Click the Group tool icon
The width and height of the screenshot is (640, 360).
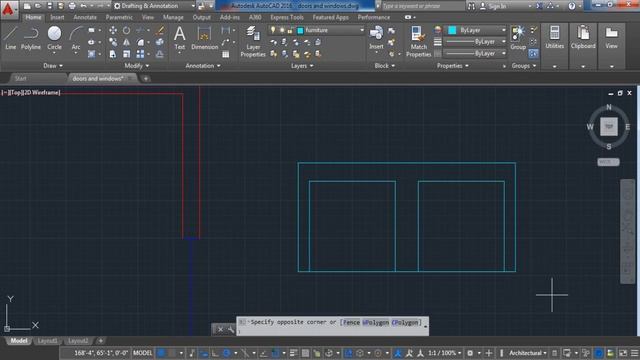coord(518,38)
